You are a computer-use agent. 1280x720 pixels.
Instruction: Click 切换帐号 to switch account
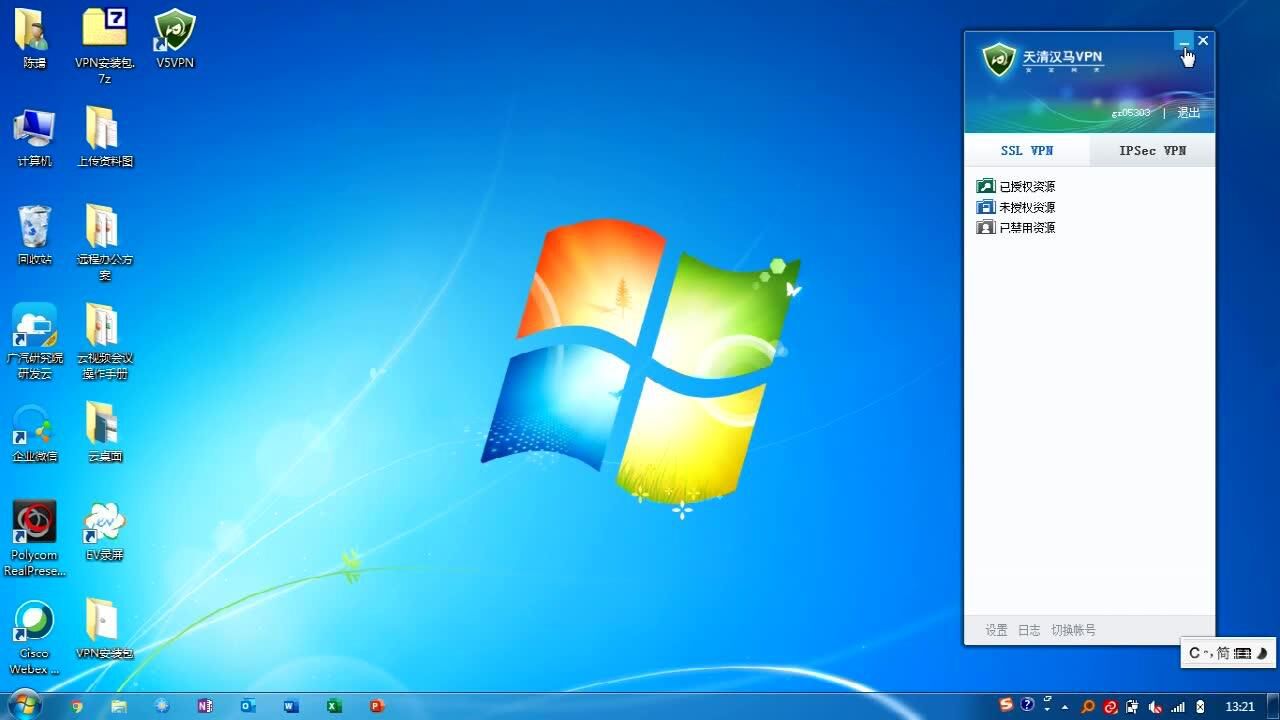point(1073,630)
